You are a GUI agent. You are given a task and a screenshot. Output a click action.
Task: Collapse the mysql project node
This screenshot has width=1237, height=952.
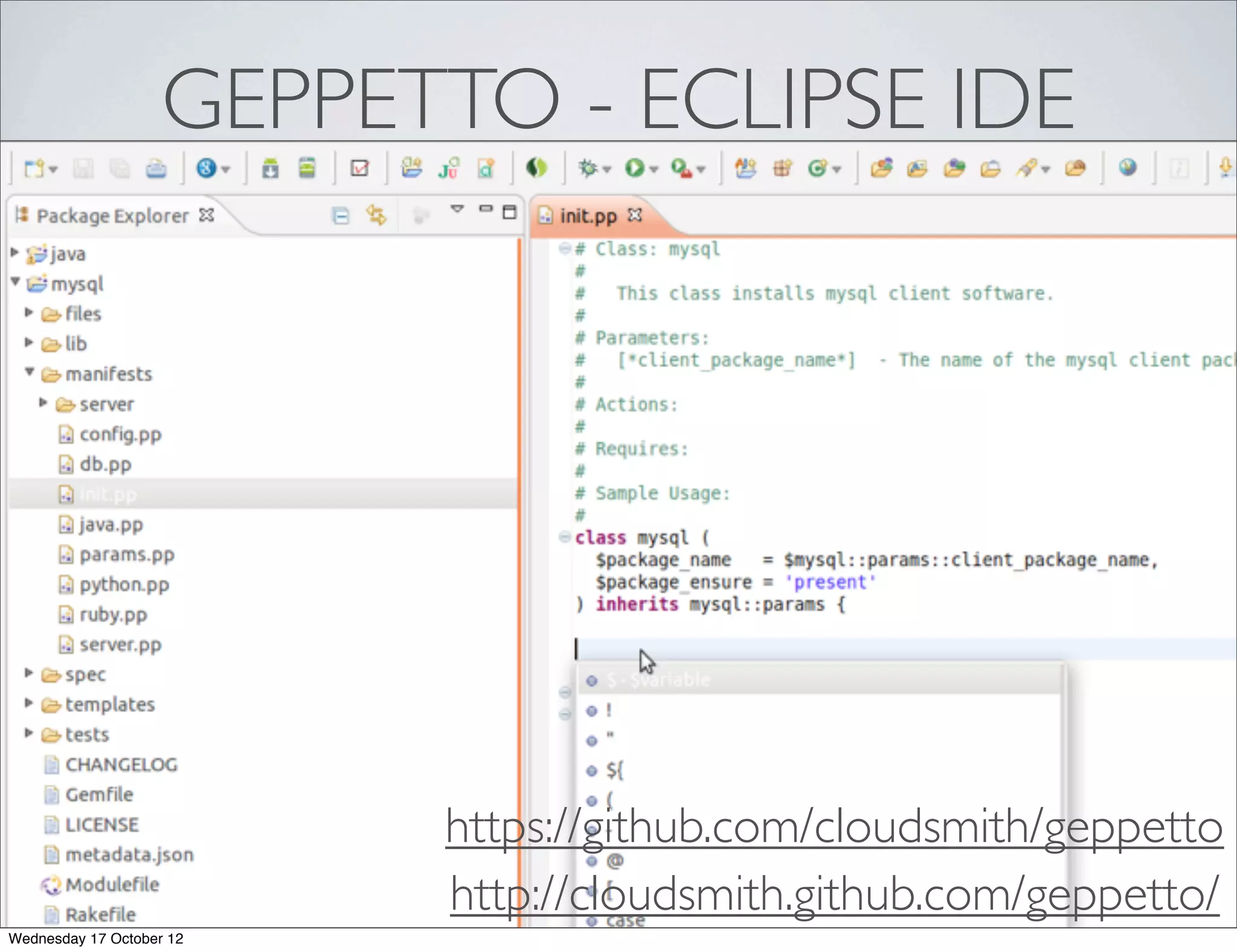[16, 282]
